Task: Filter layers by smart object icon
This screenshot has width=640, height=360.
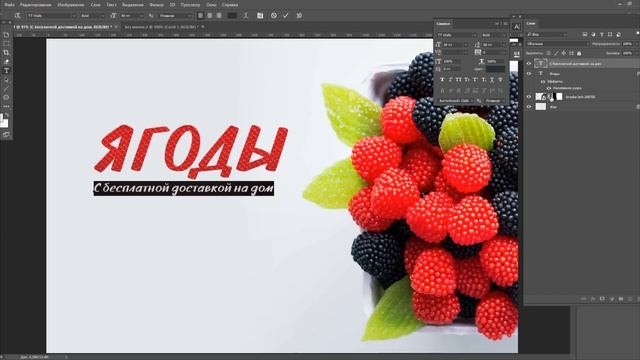Action: 618,34
